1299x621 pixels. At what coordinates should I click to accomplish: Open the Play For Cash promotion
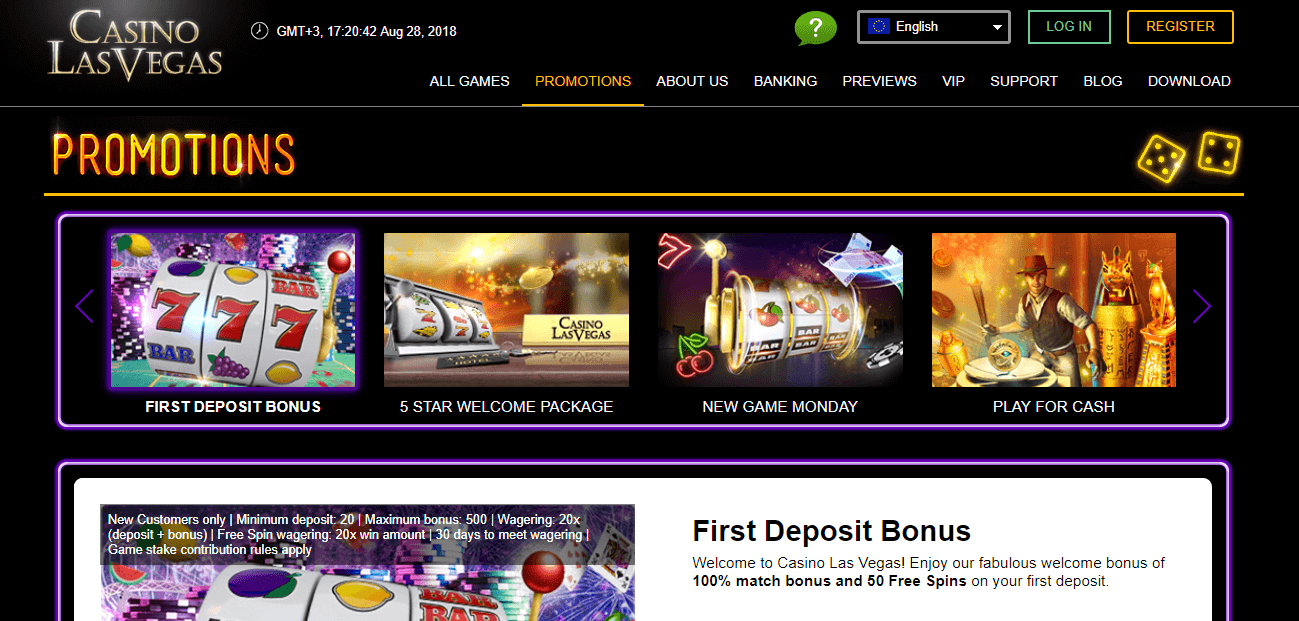(1054, 310)
